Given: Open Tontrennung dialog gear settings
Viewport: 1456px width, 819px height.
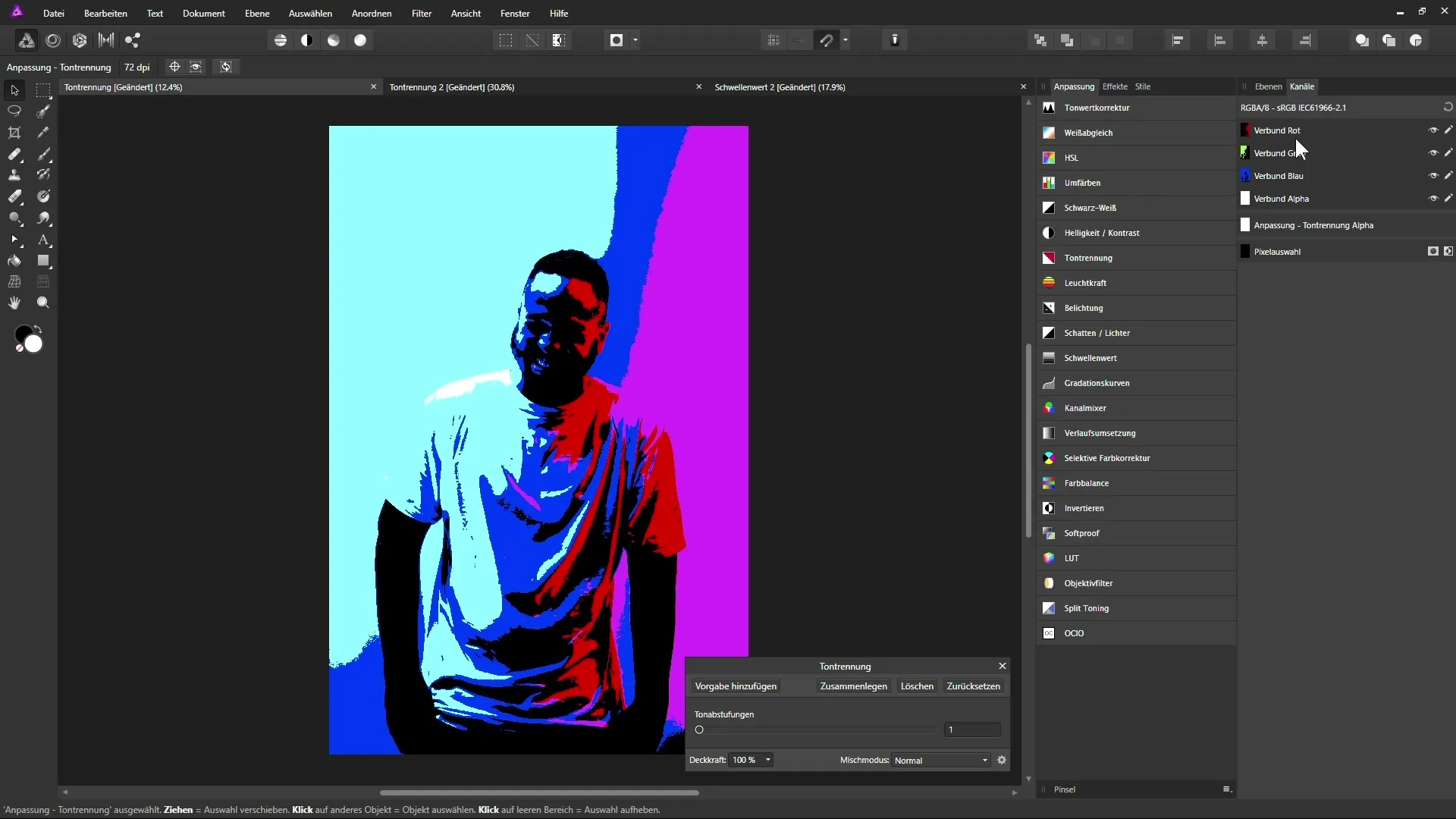Looking at the screenshot, I should [1002, 760].
